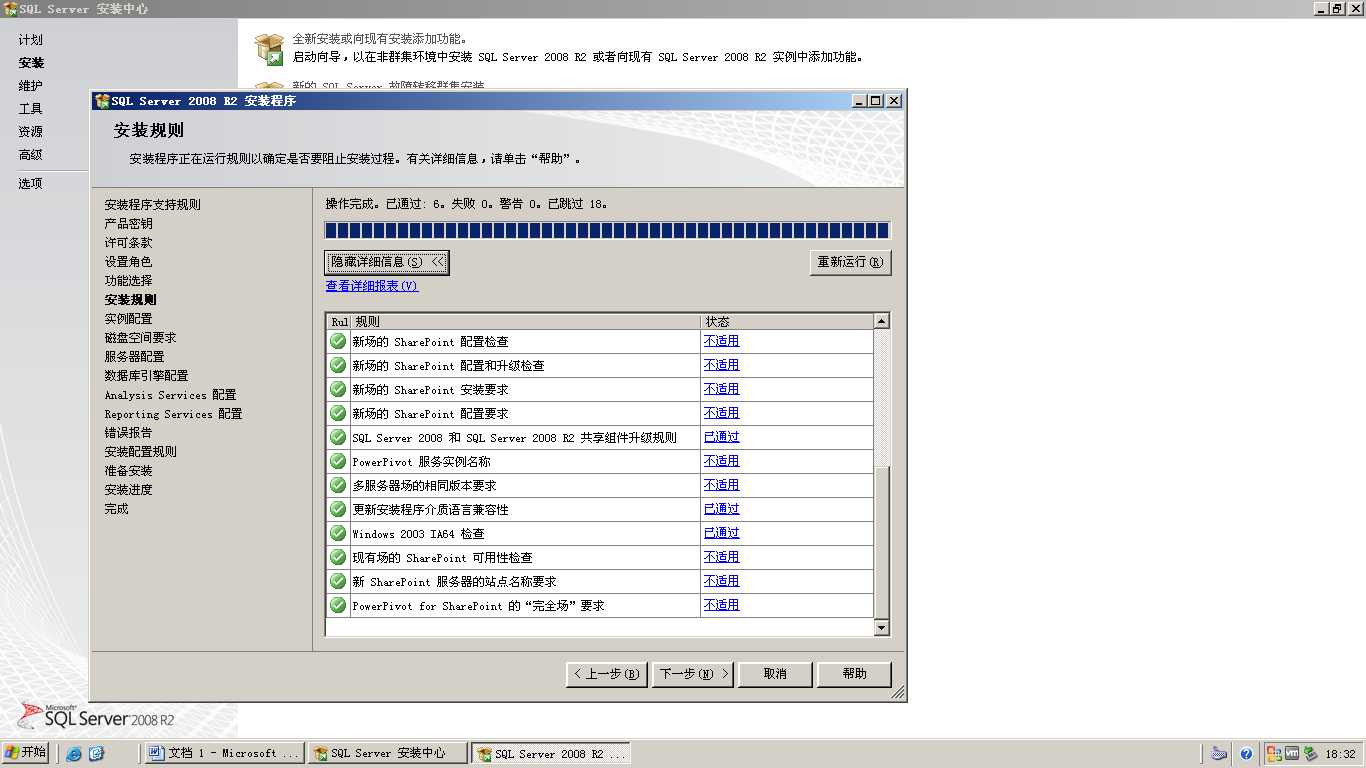1366x768 pixels.
Task: Click 不适用 link for 多服务器场的相同版本要求
Action: [x=722, y=485]
